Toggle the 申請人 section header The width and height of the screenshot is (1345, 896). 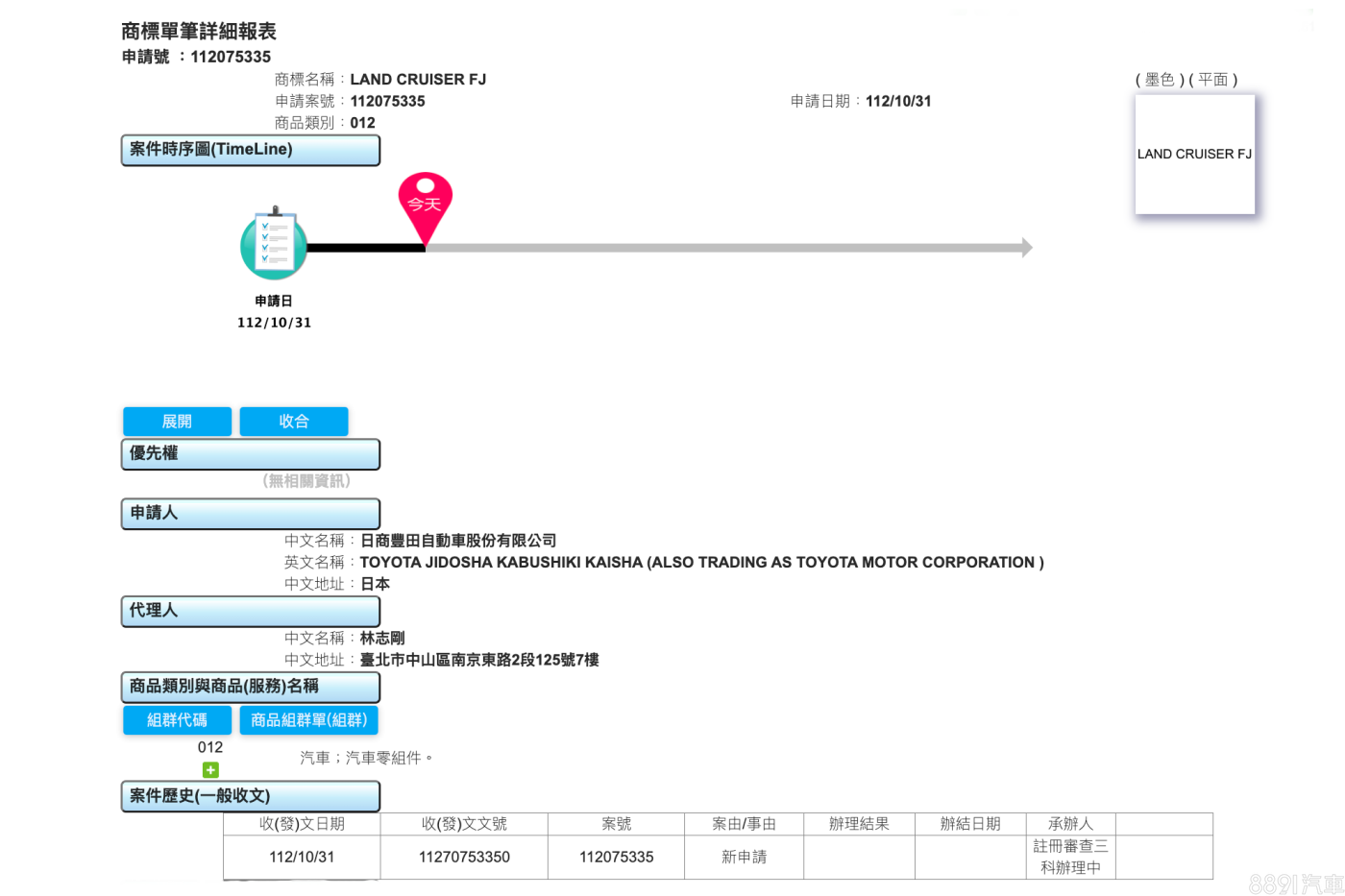point(251,514)
